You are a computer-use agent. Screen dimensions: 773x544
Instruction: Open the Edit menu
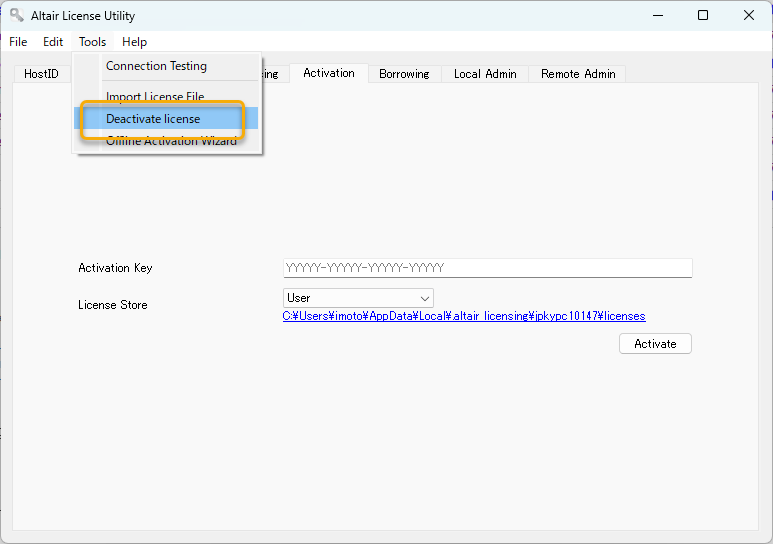[x=53, y=42]
